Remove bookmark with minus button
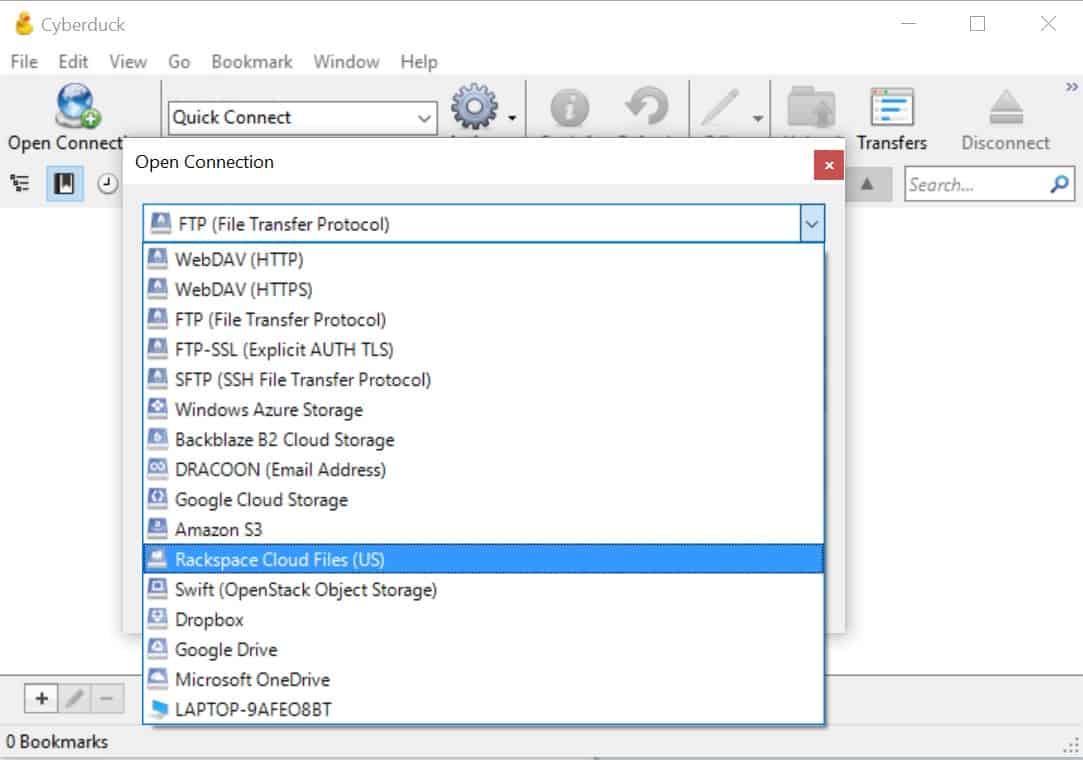The width and height of the screenshot is (1083, 760). 107,698
